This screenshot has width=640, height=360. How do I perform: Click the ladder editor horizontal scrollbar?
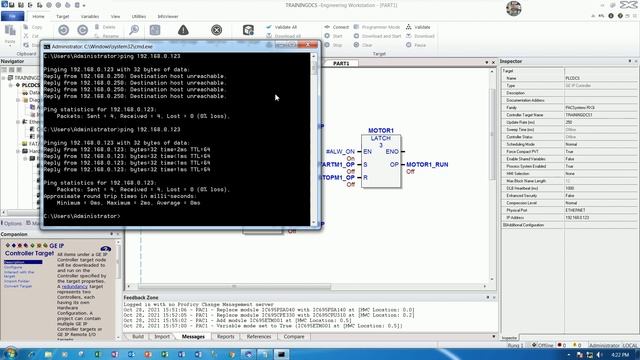[307, 287]
